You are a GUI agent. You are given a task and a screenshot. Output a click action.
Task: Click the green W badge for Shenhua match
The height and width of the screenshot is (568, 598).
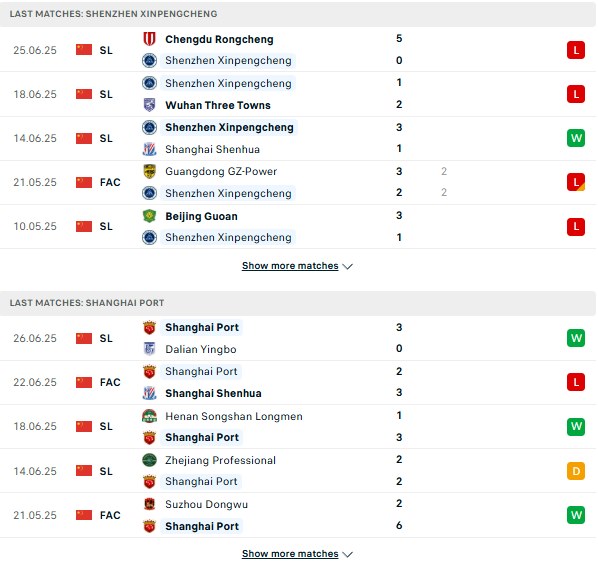[x=576, y=138]
